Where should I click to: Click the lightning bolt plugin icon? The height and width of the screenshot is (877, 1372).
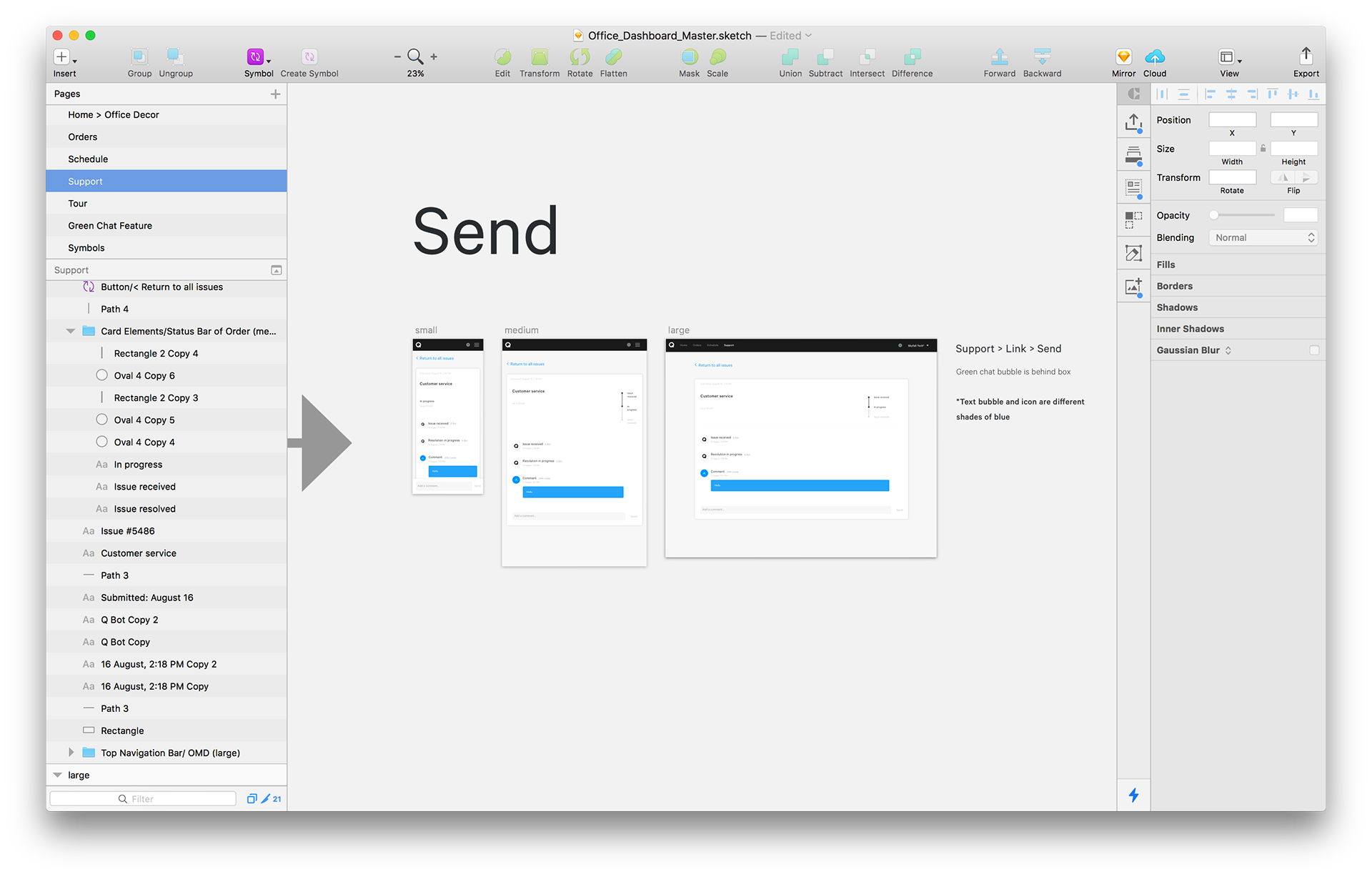click(1133, 795)
